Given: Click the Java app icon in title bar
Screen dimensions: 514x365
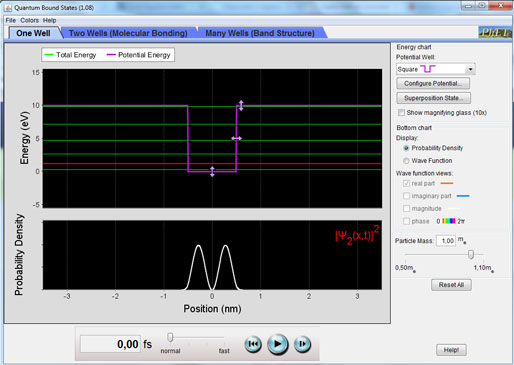Looking at the screenshot, I should [8, 7].
